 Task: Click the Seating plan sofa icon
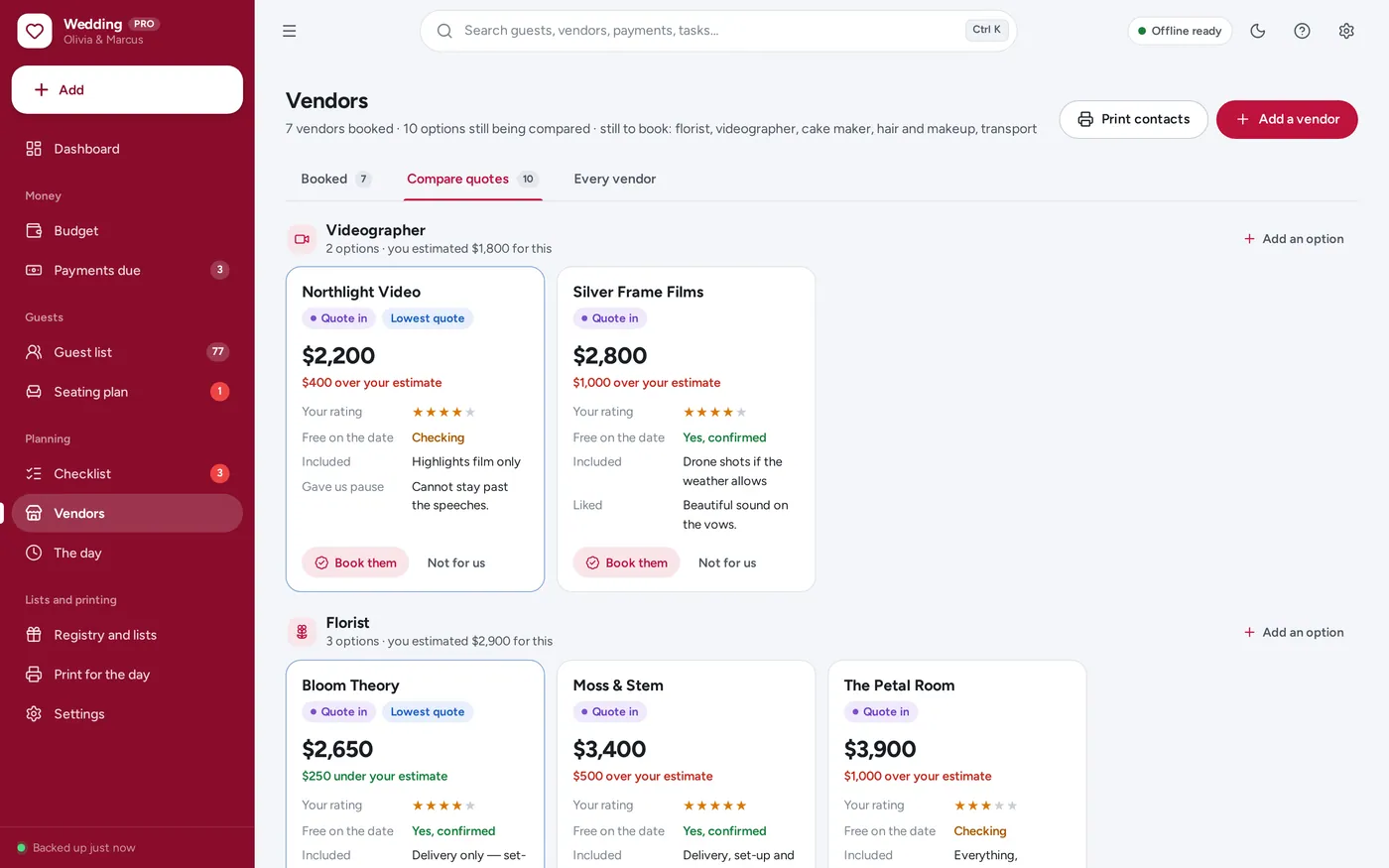tap(34, 392)
